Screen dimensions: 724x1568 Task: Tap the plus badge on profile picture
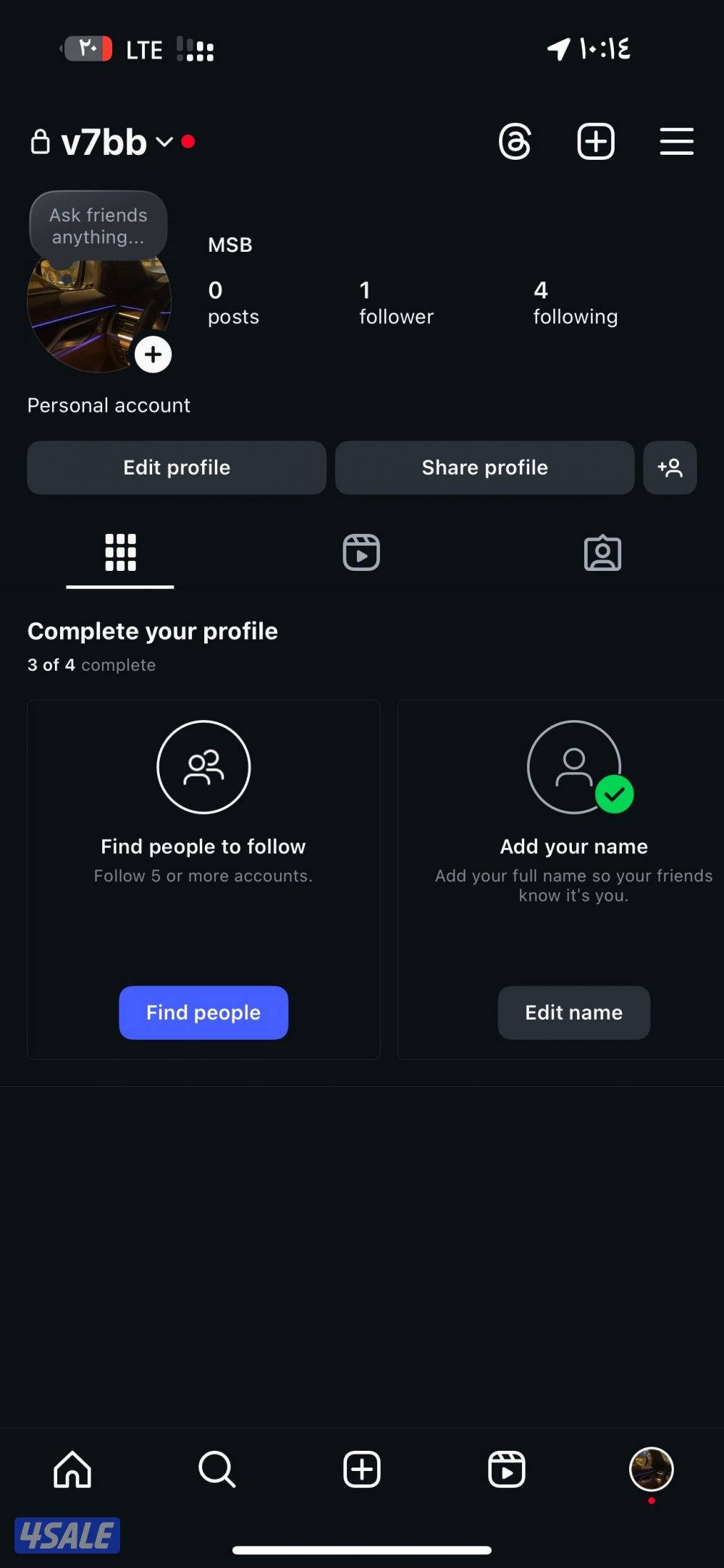click(x=153, y=355)
